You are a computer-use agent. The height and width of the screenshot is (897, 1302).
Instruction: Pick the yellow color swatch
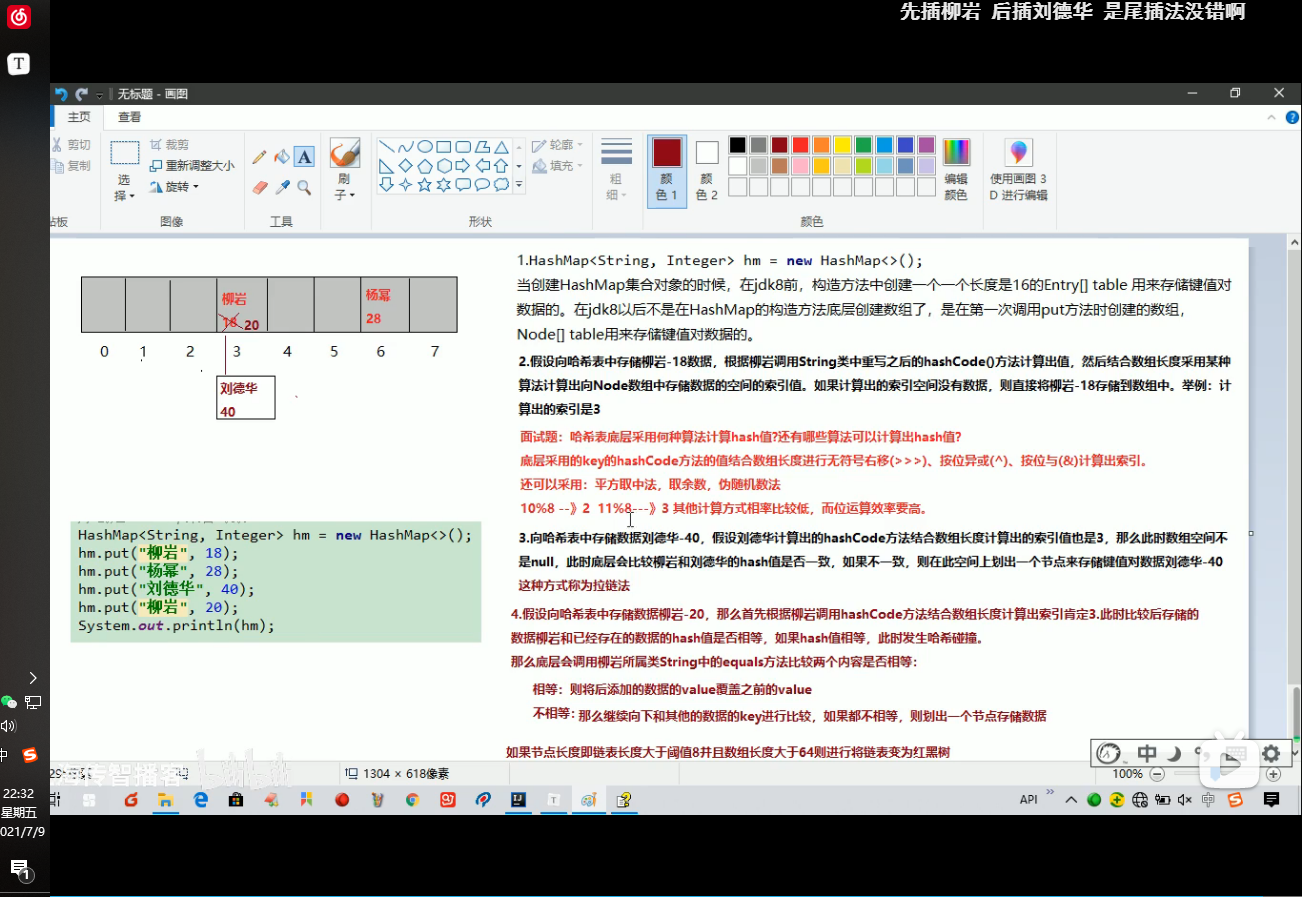(842, 145)
